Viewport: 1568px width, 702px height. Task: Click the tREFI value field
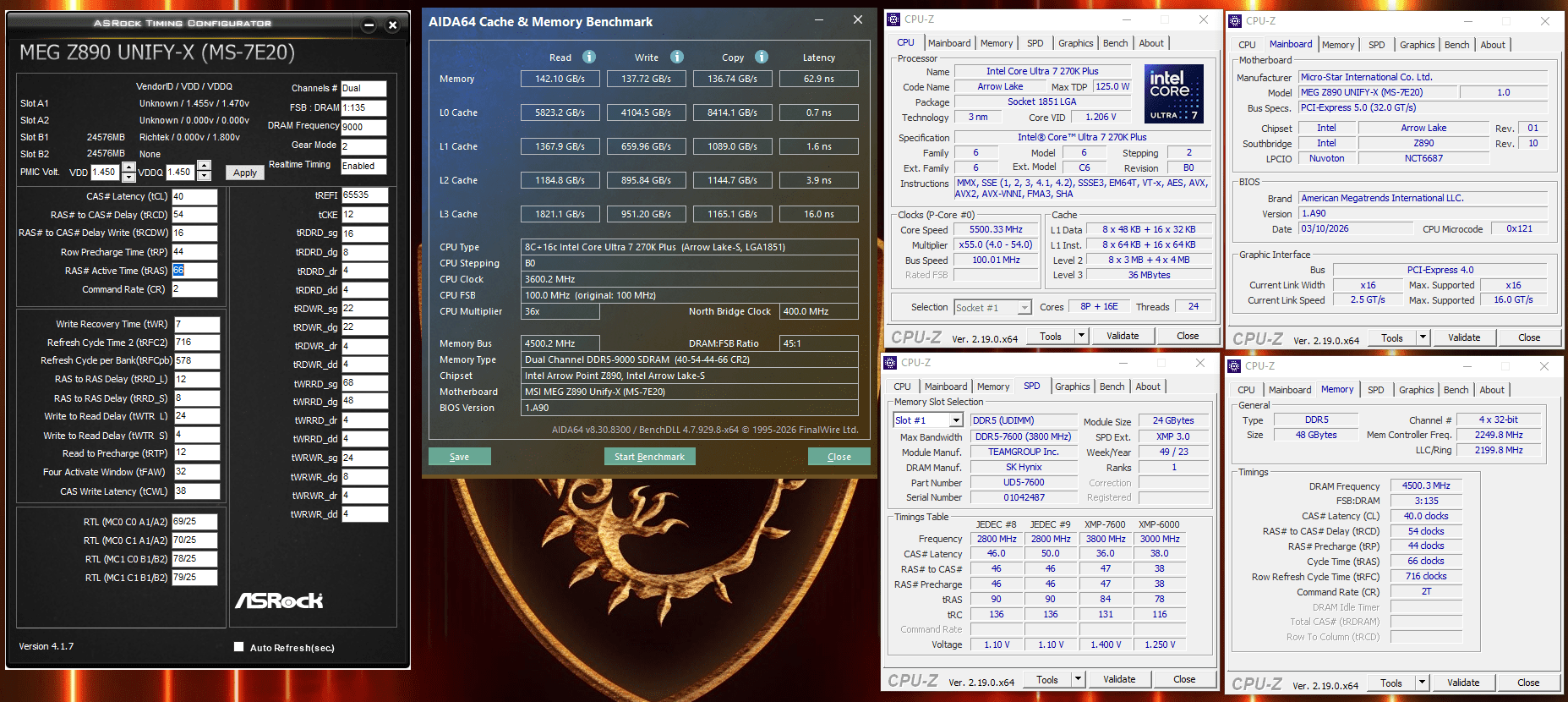point(365,195)
